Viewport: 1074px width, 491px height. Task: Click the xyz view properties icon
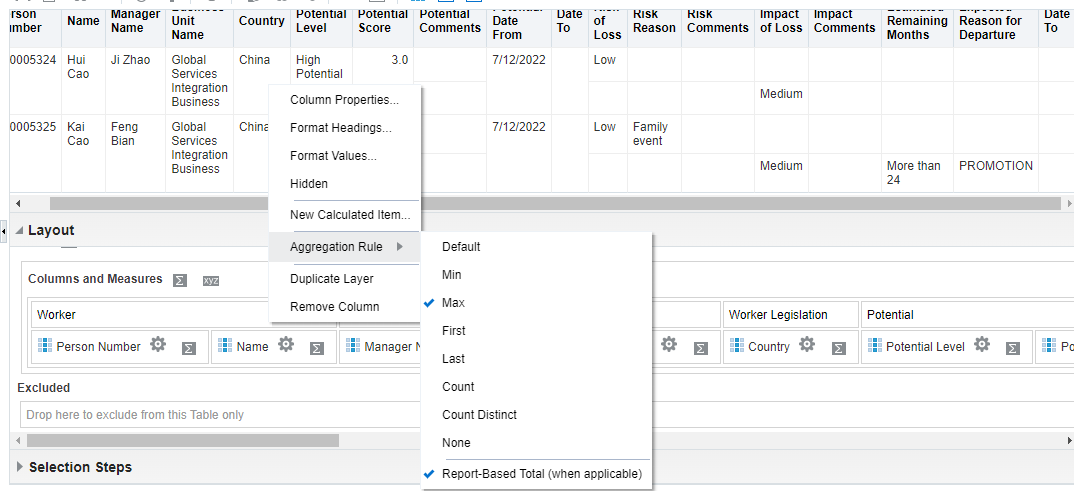coord(211,280)
